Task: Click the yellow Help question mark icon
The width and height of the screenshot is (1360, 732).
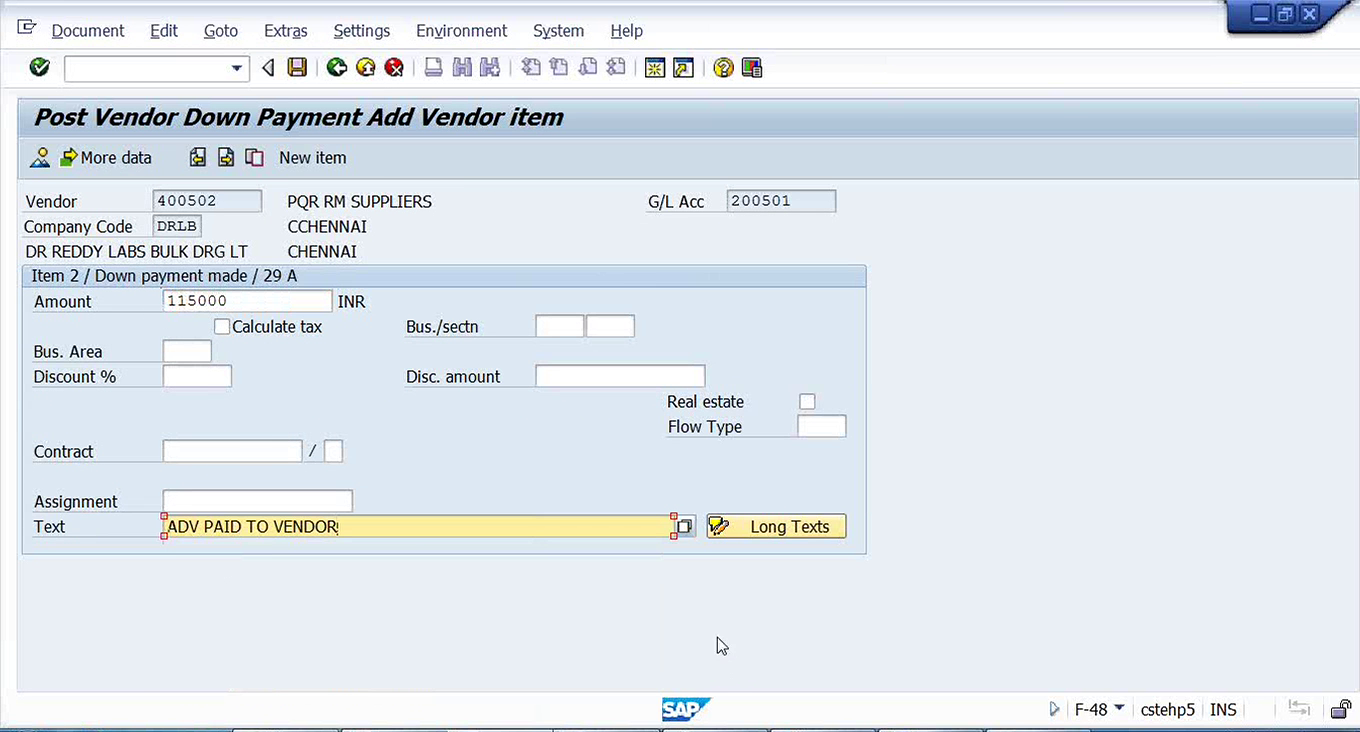Action: [723, 68]
